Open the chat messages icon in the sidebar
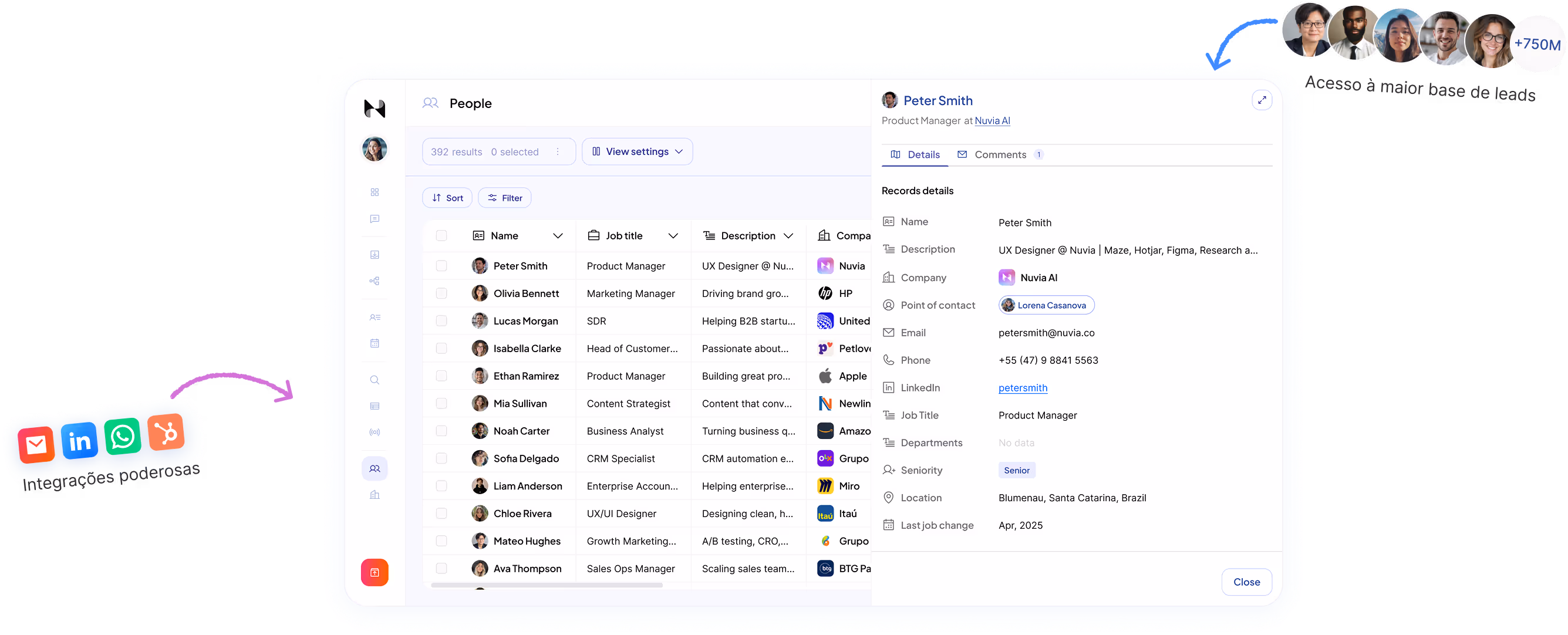Image resolution: width=1568 pixels, height=635 pixels. (375, 219)
